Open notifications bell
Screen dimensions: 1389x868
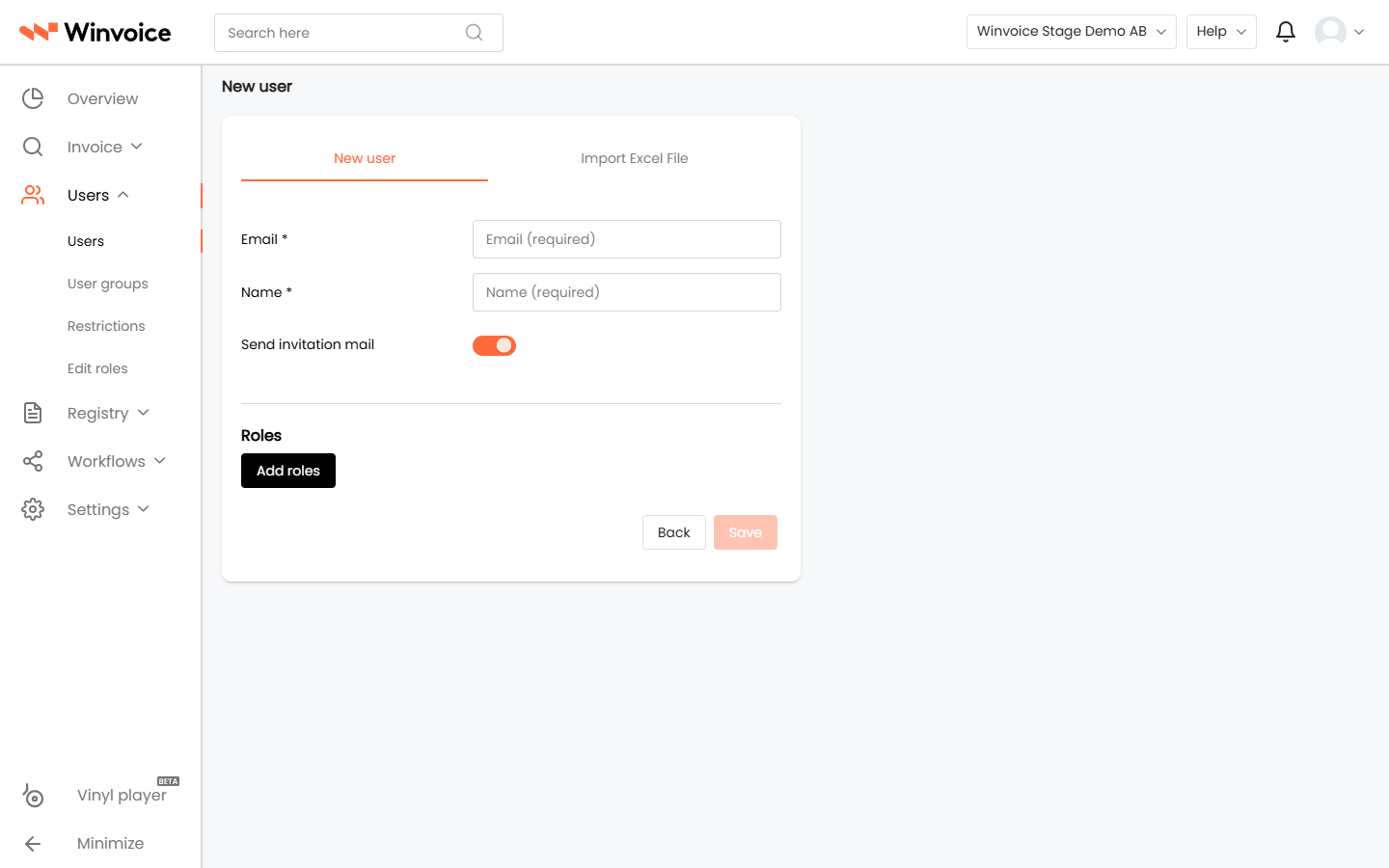[1285, 32]
